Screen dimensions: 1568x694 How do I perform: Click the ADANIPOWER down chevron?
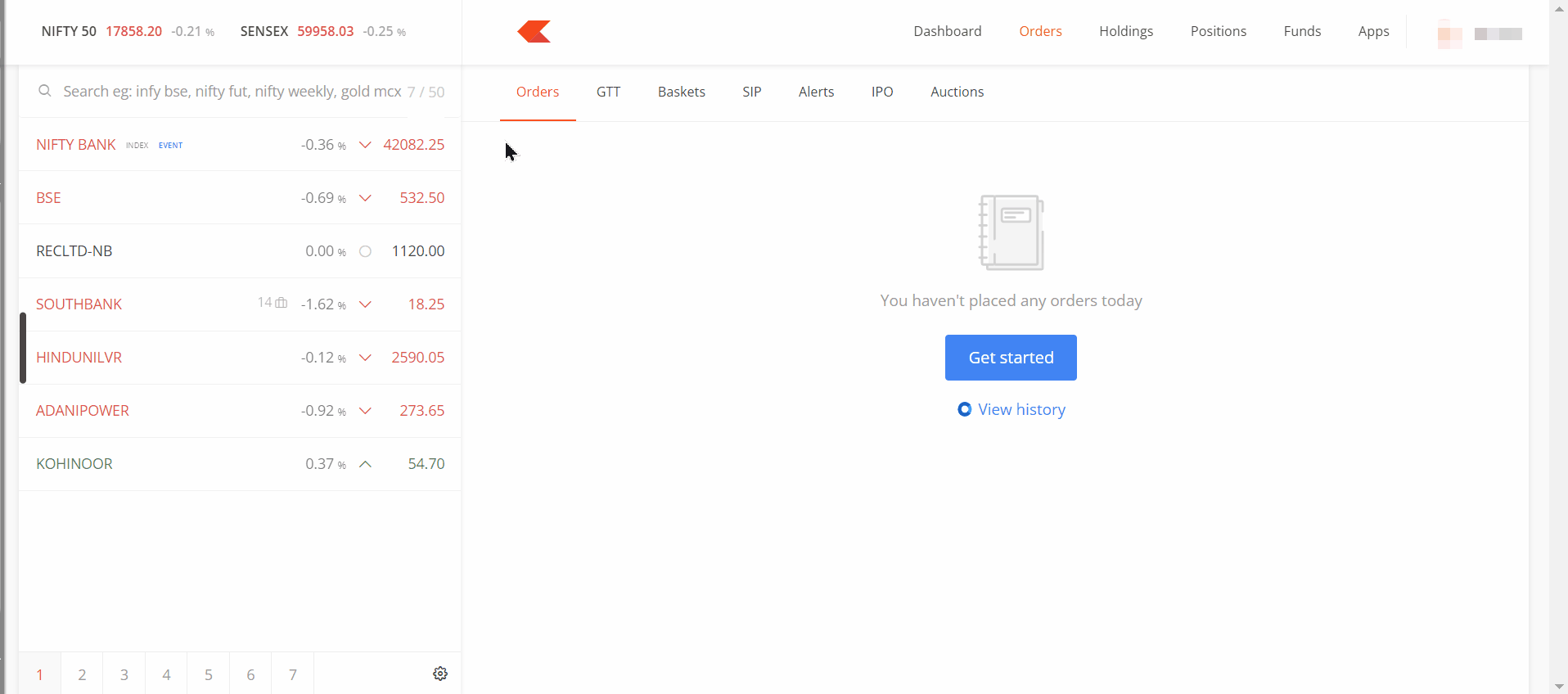pyautogui.click(x=366, y=411)
